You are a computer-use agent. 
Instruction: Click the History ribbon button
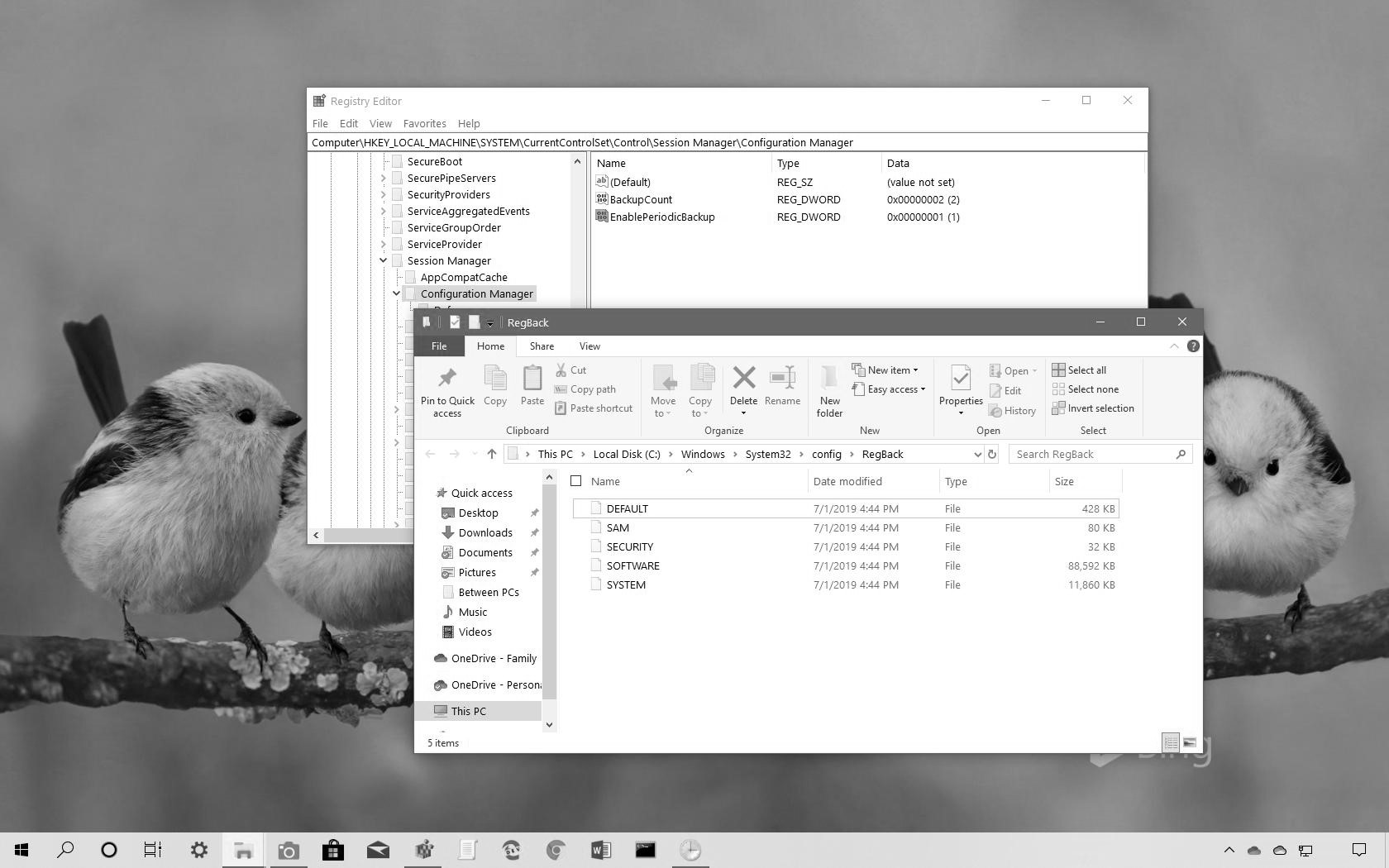click(x=1013, y=411)
